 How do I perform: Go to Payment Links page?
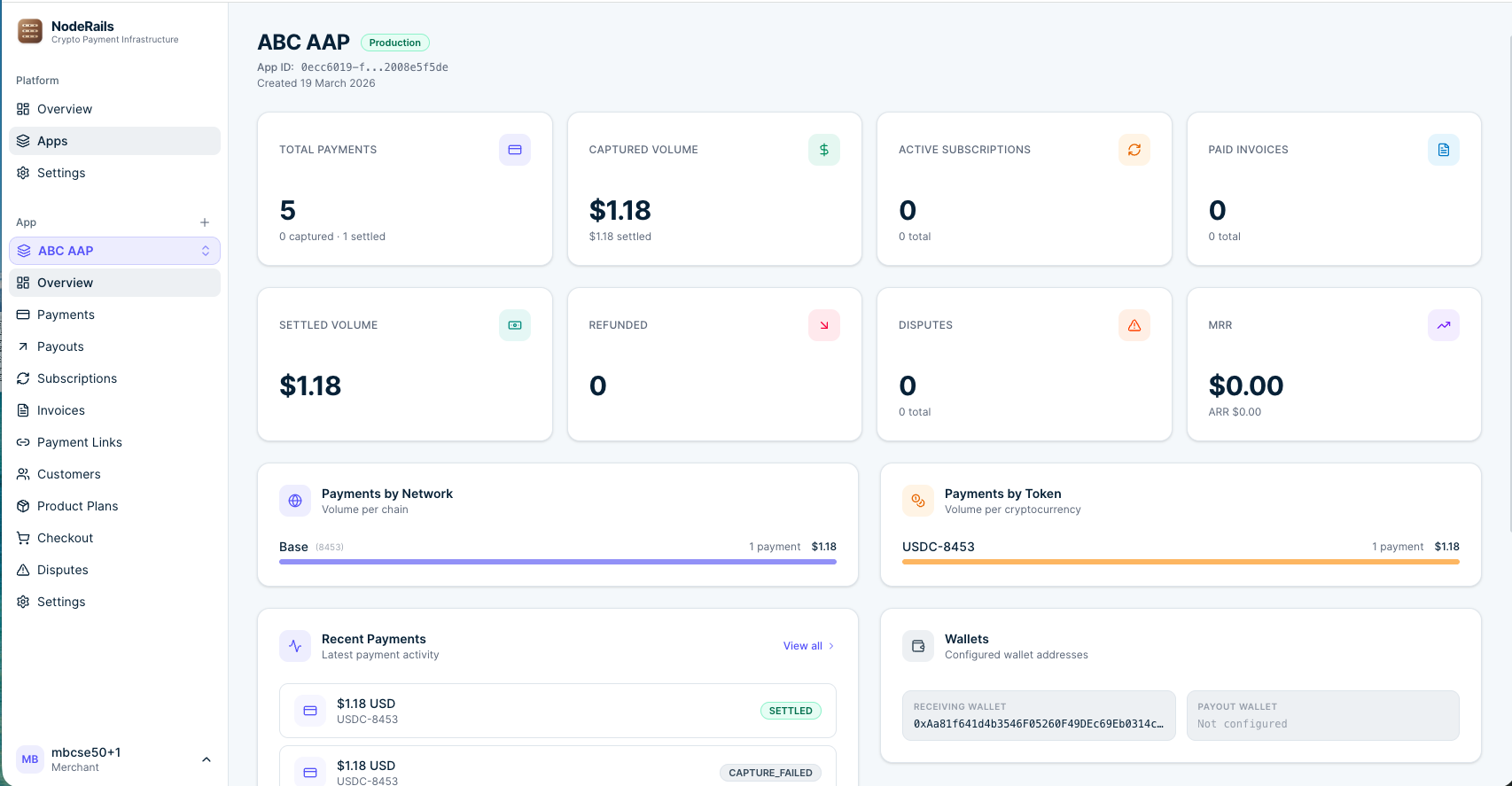80,442
